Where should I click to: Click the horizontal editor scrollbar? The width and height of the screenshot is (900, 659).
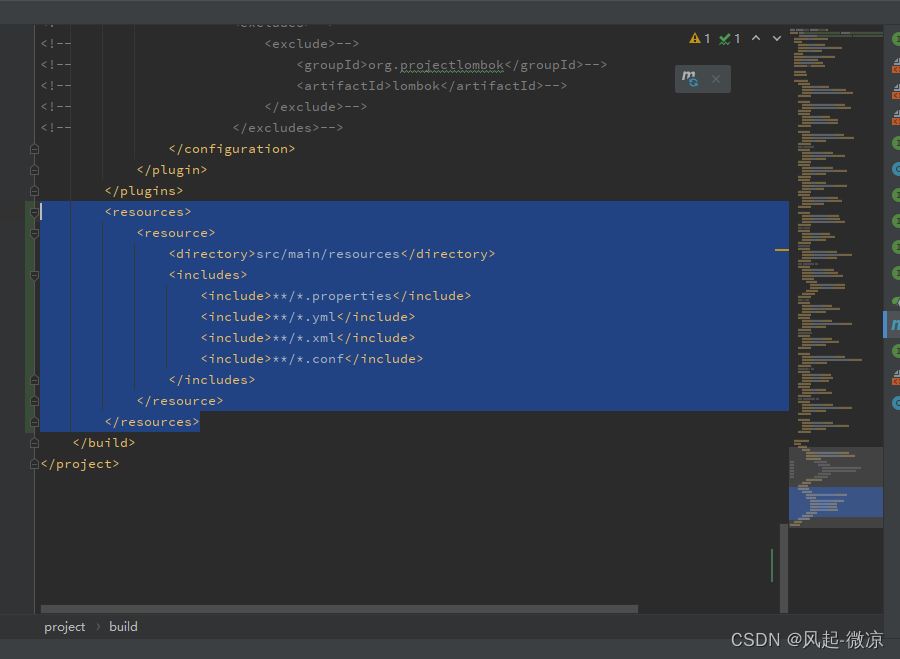[339, 608]
